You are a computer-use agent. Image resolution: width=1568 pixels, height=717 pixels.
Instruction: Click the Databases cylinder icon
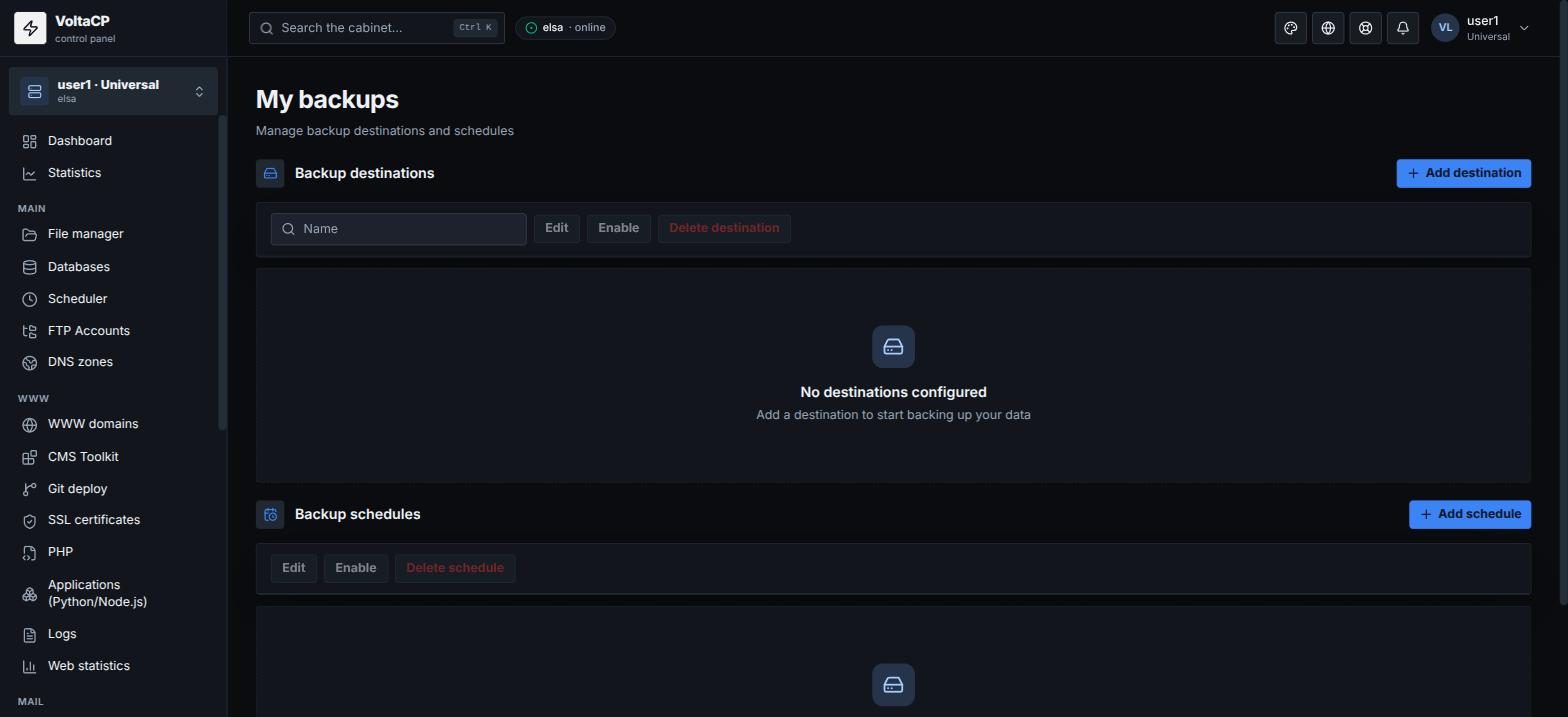(x=30, y=267)
